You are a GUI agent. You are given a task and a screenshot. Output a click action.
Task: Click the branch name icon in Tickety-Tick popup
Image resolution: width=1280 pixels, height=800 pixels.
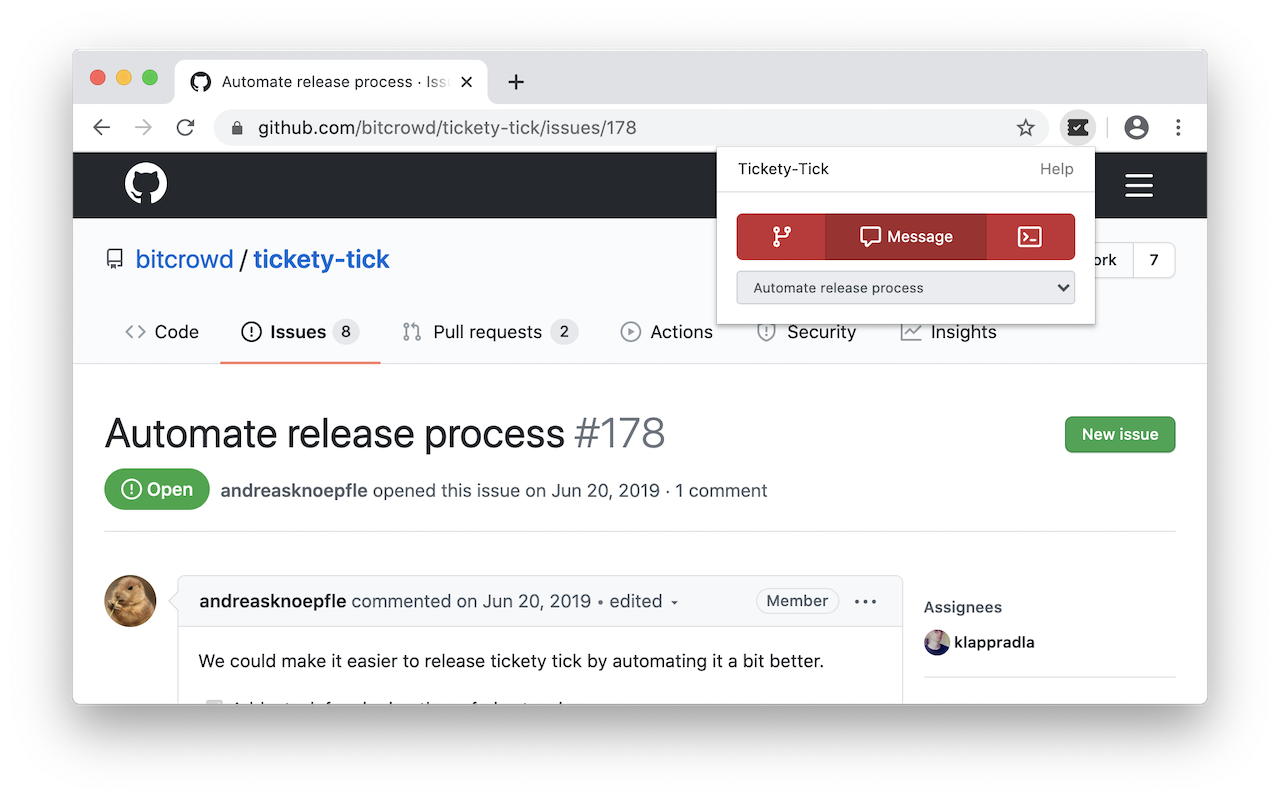(x=781, y=237)
